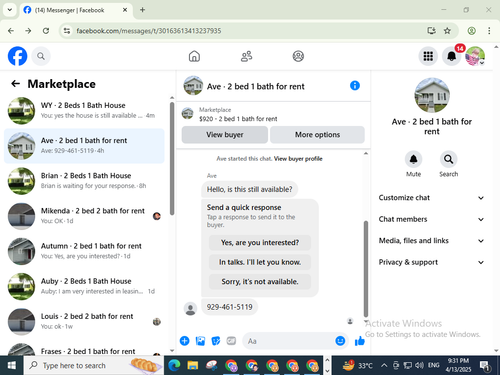This screenshot has width=500, height=375.
Task: Open the weather widget showing 33°C
Action: point(358,366)
